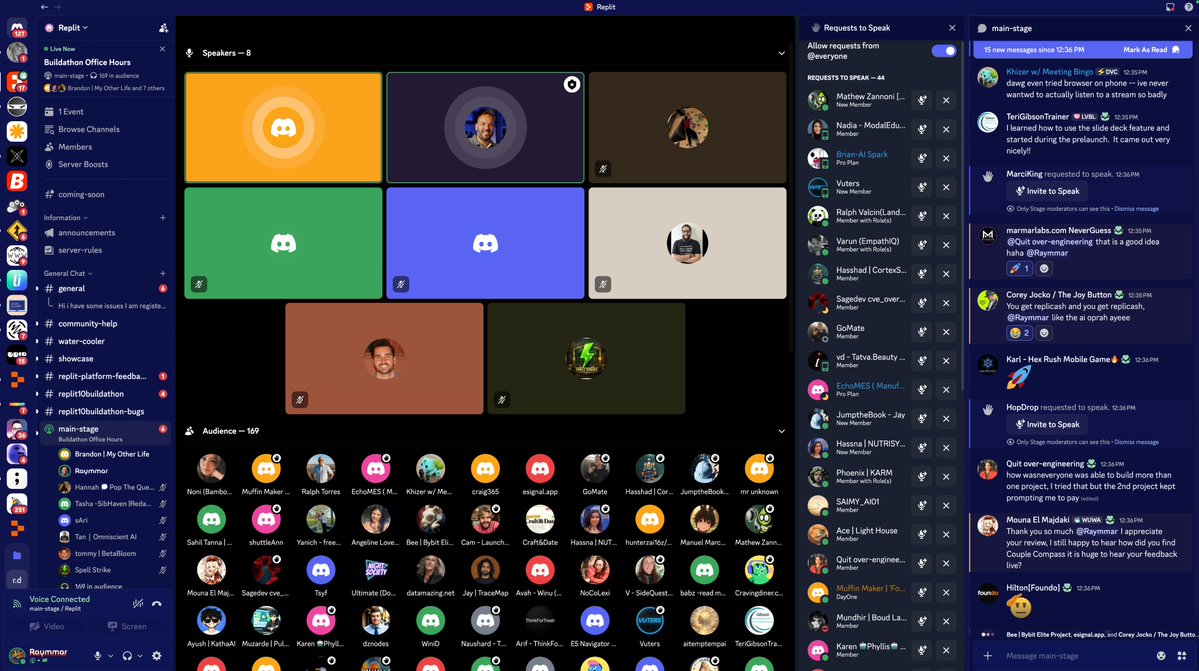Toggle noise suppression in Voice Connected panel
1199x671 pixels.
pyautogui.click(x=138, y=603)
